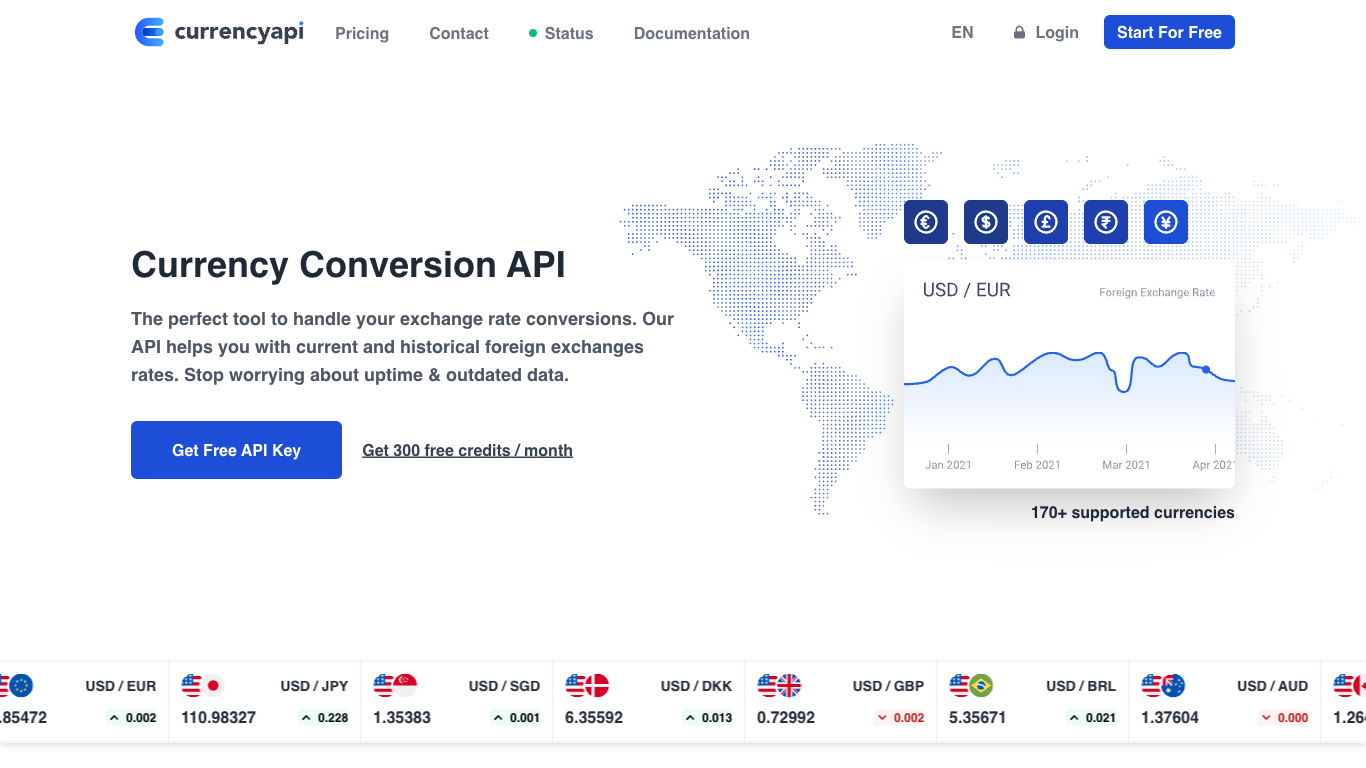Open the Pricing page
This screenshot has width=1366, height=768.
click(362, 33)
